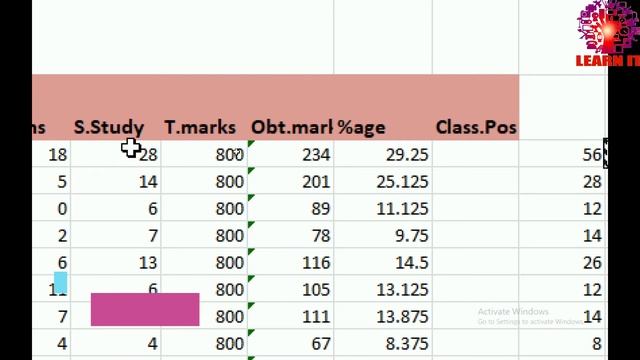Select the cell with 111

pyautogui.click(x=291, y=316)
